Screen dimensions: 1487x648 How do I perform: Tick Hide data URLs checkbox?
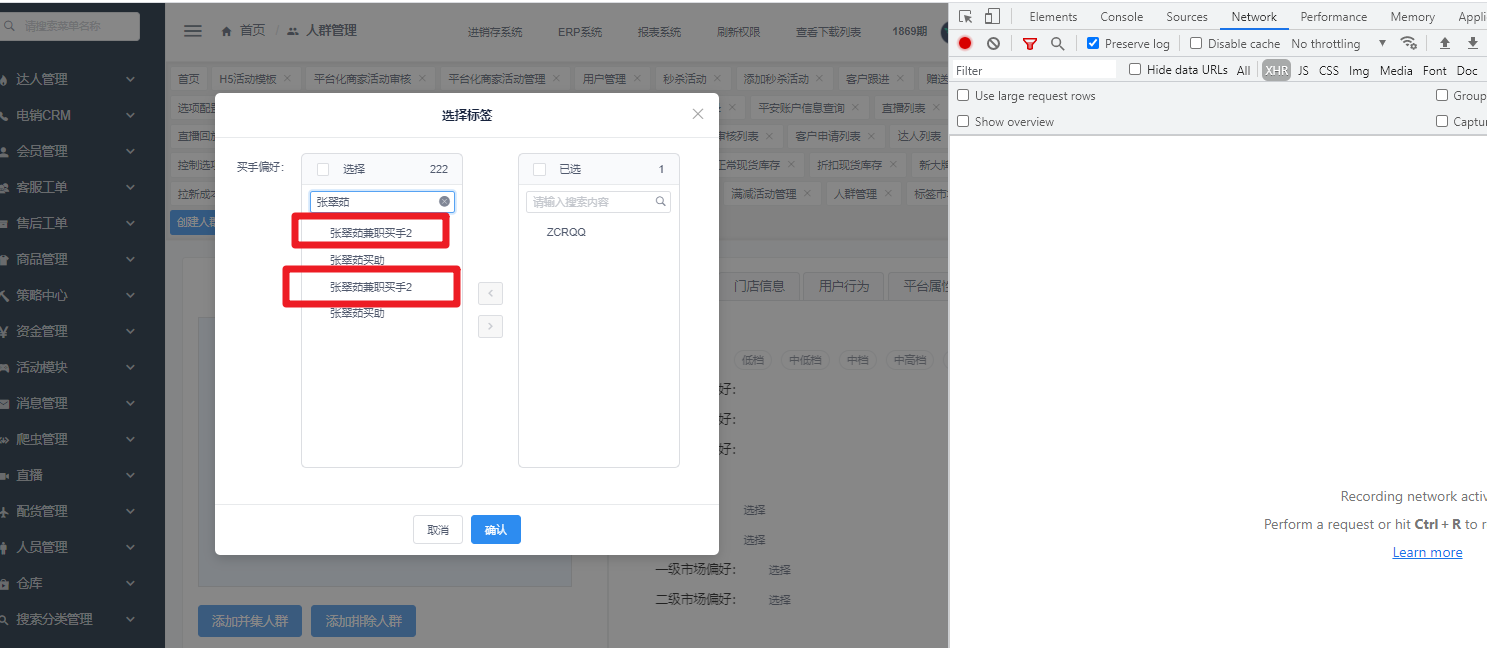1135,69
